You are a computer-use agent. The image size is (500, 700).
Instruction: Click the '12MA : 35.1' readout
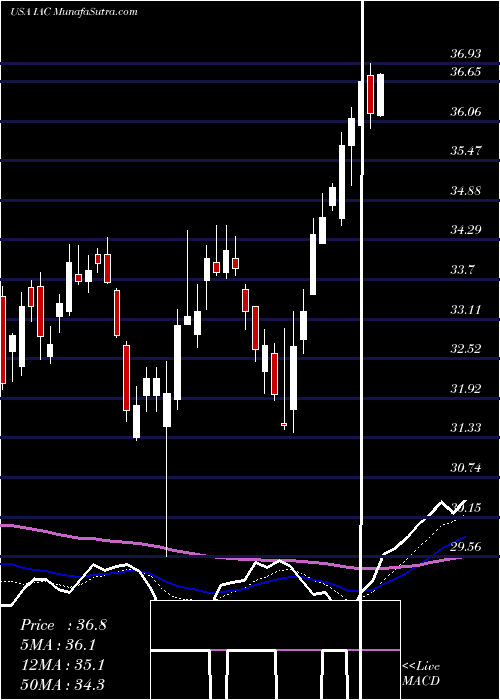point(62,665)
